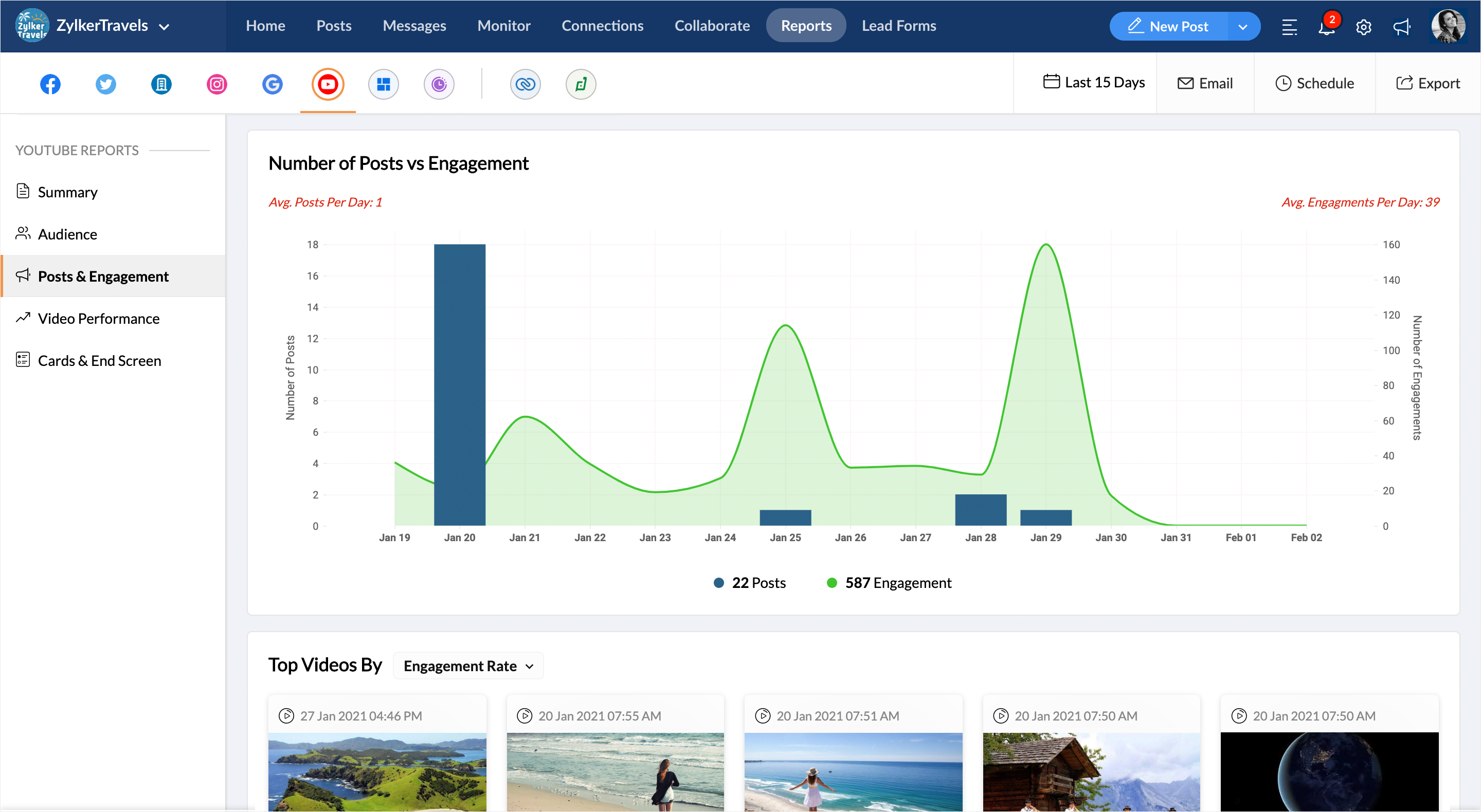Select the Instagram channel icon
The width and height of the screenshot is (1481, 812).
[x=216, y=84]
